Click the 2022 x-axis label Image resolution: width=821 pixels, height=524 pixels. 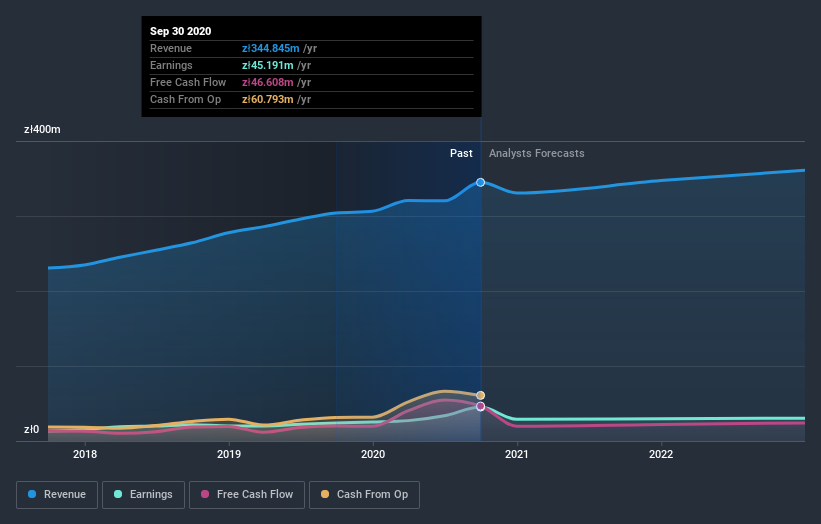pyautogui.click(x=661, y=454)
